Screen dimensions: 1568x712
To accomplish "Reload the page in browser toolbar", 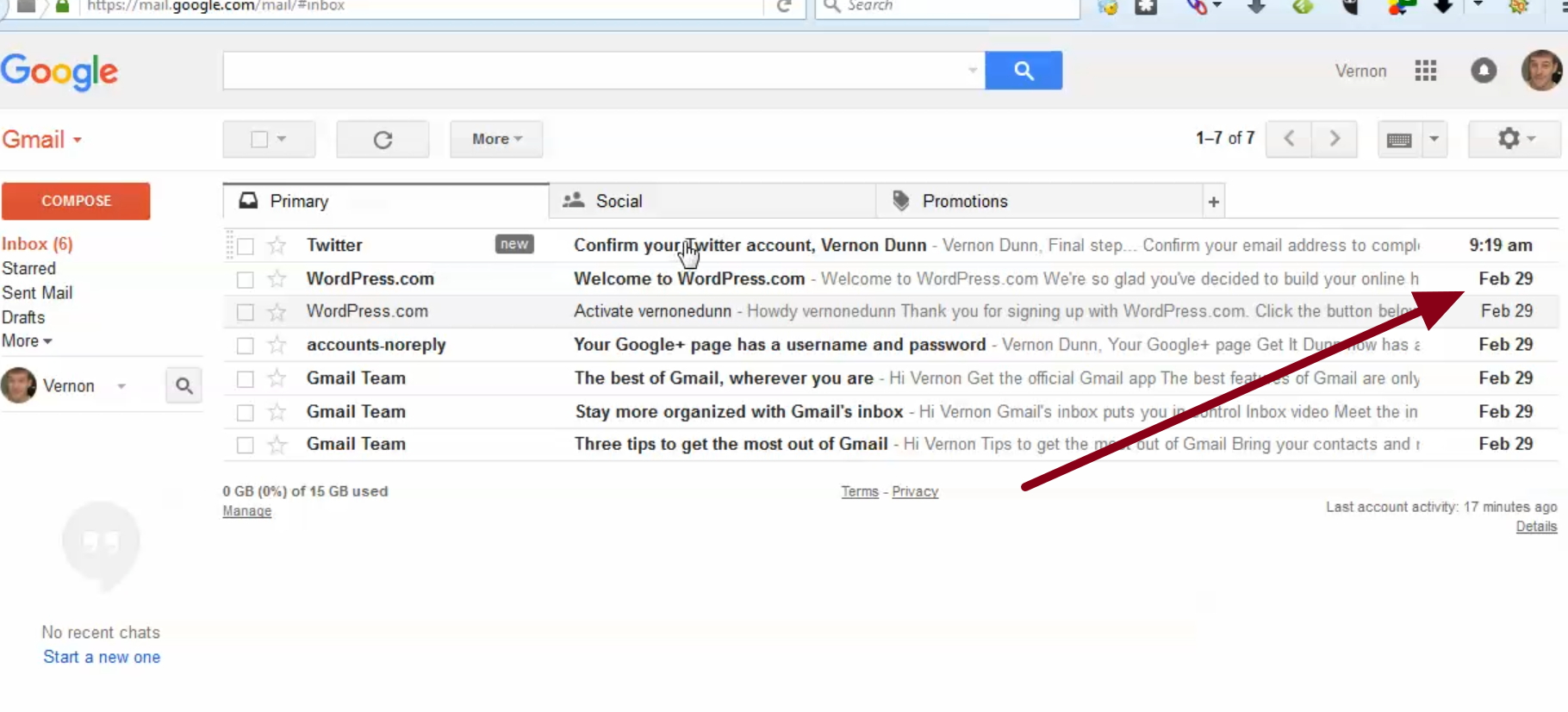I will point(784,6).
